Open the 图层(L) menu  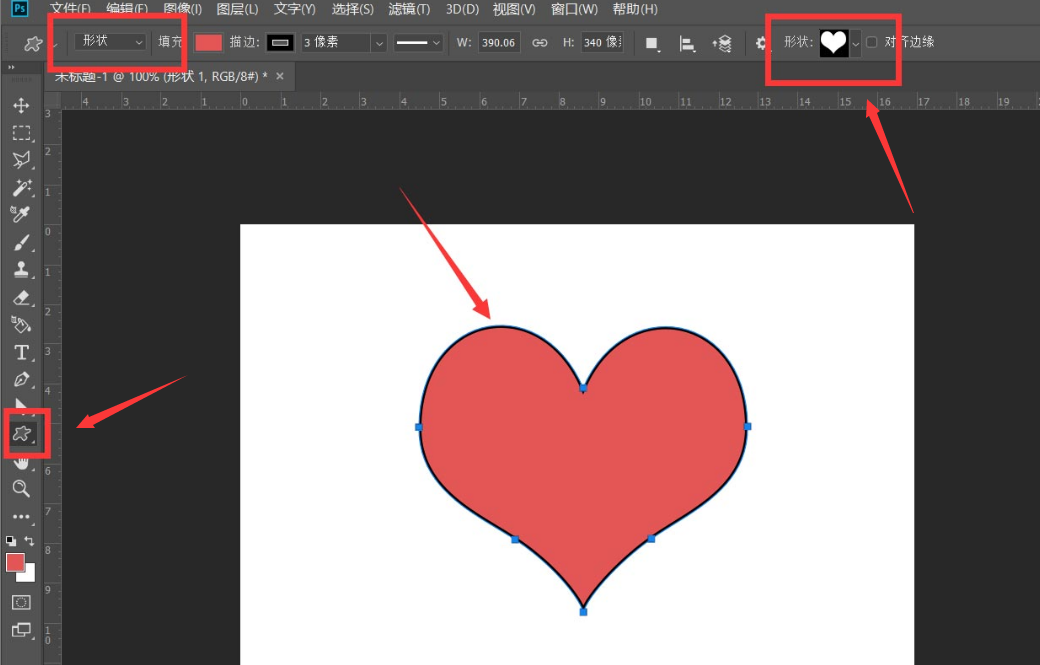(x=237, y=9)
